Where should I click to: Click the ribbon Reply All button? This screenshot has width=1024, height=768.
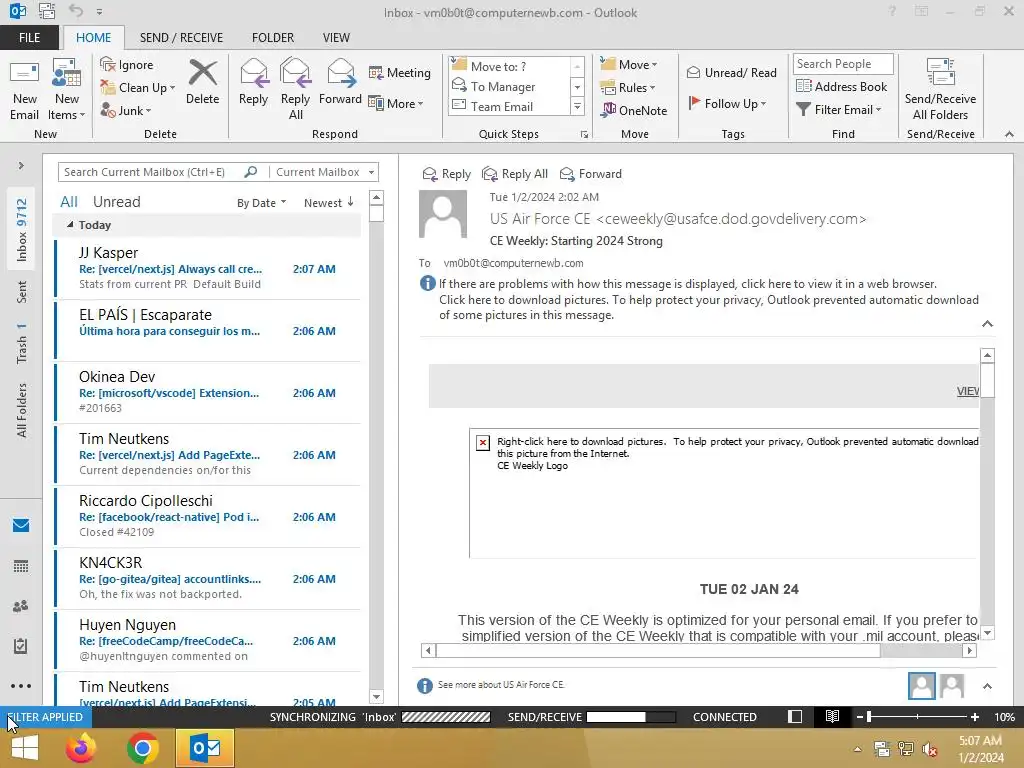[x=295, y=90]
